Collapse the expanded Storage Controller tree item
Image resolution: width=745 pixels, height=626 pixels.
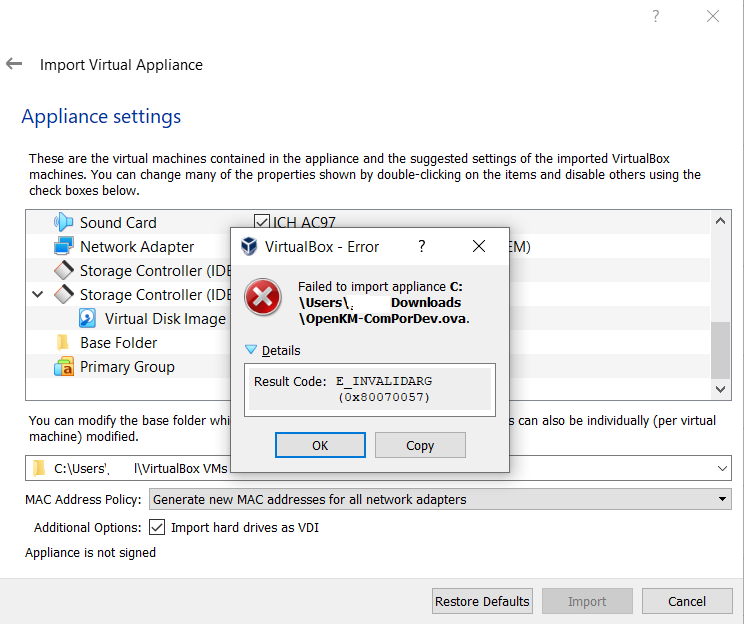click(38, 294)
